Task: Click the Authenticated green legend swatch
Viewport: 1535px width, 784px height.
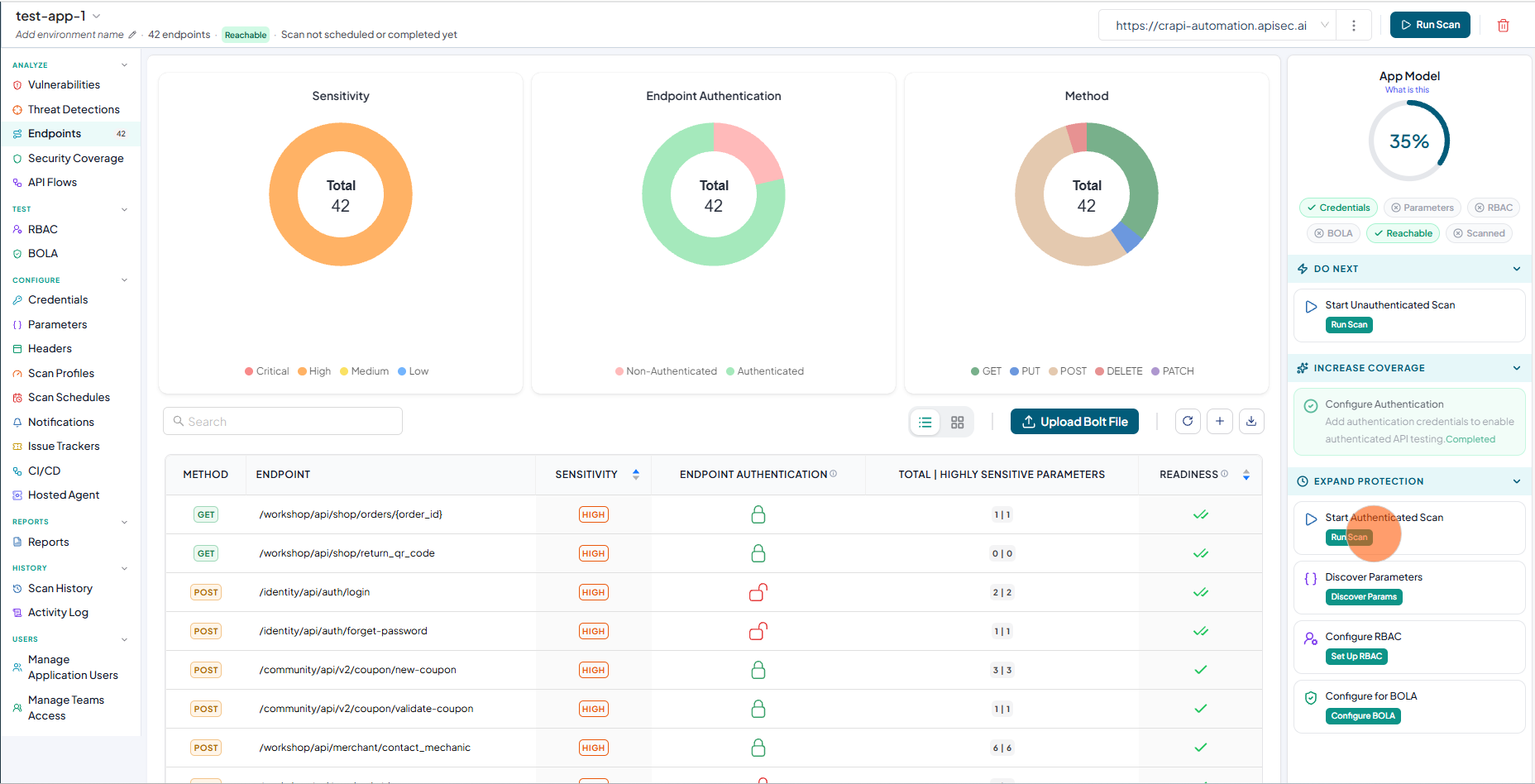Action: [x=730, y=371]
